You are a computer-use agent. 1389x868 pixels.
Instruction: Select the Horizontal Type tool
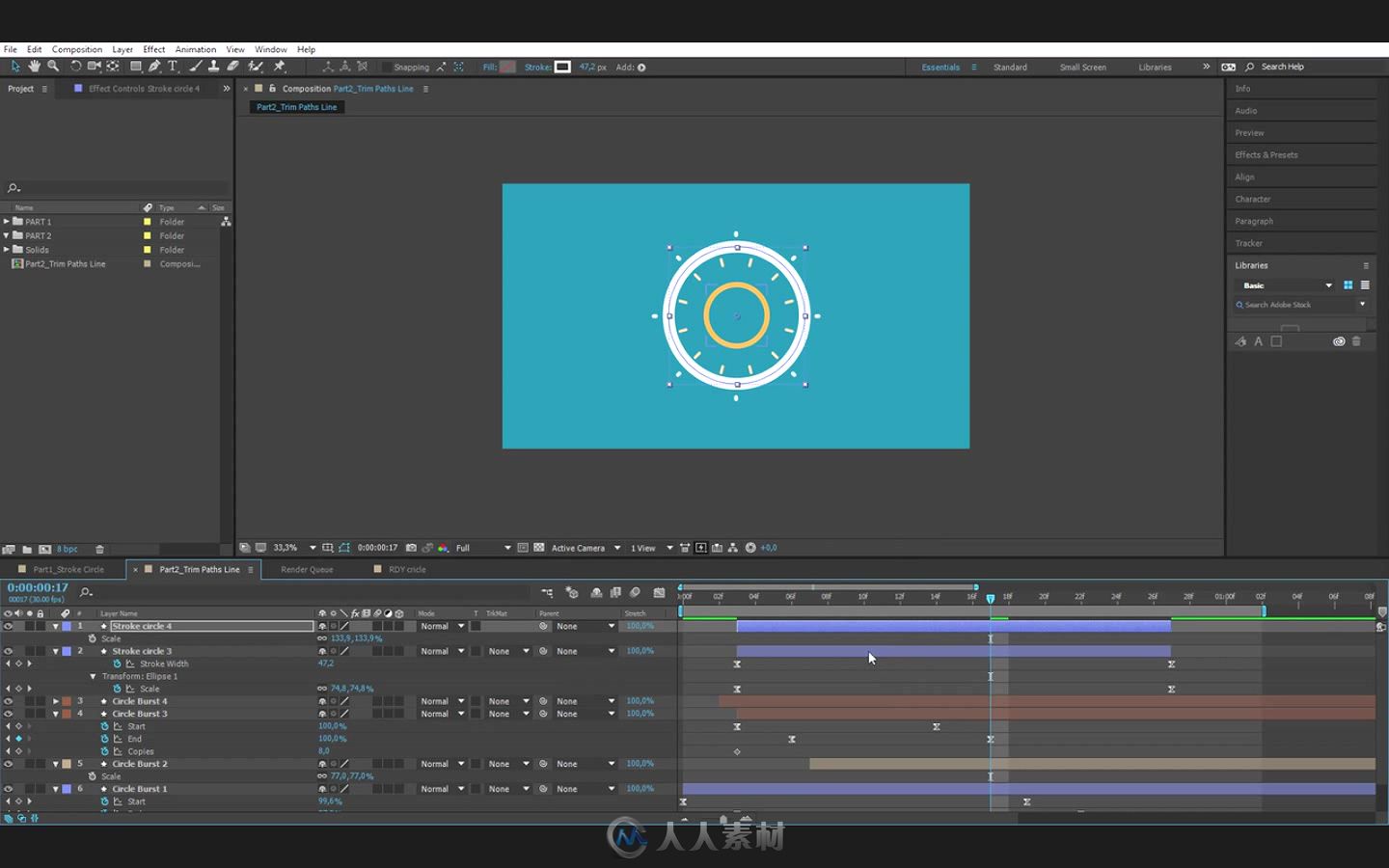coord(173,67)
